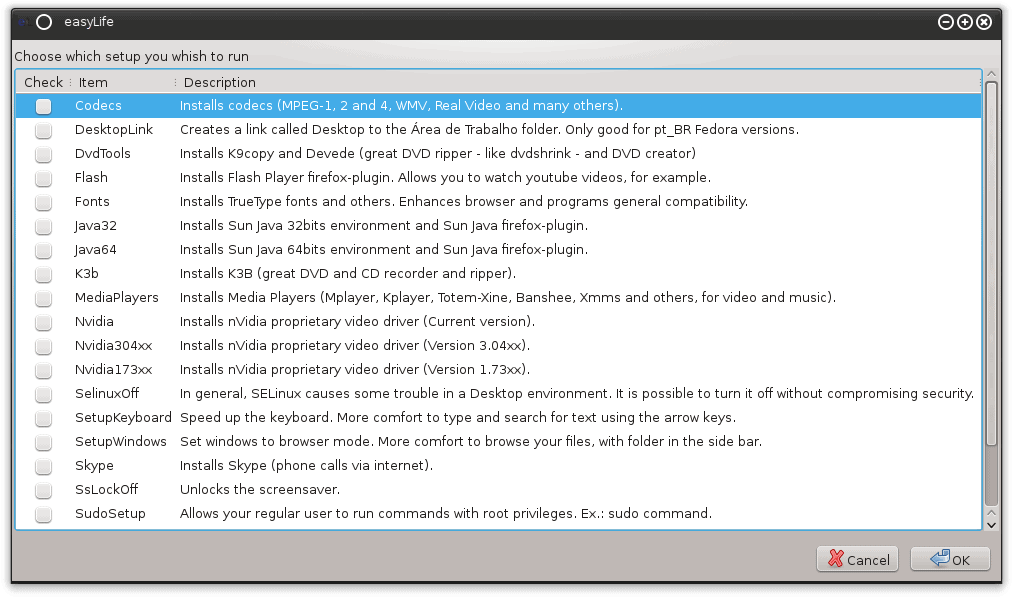Select the K3b item name
Viewport: 1013px width, 598px height.
[x=87, y=274]
